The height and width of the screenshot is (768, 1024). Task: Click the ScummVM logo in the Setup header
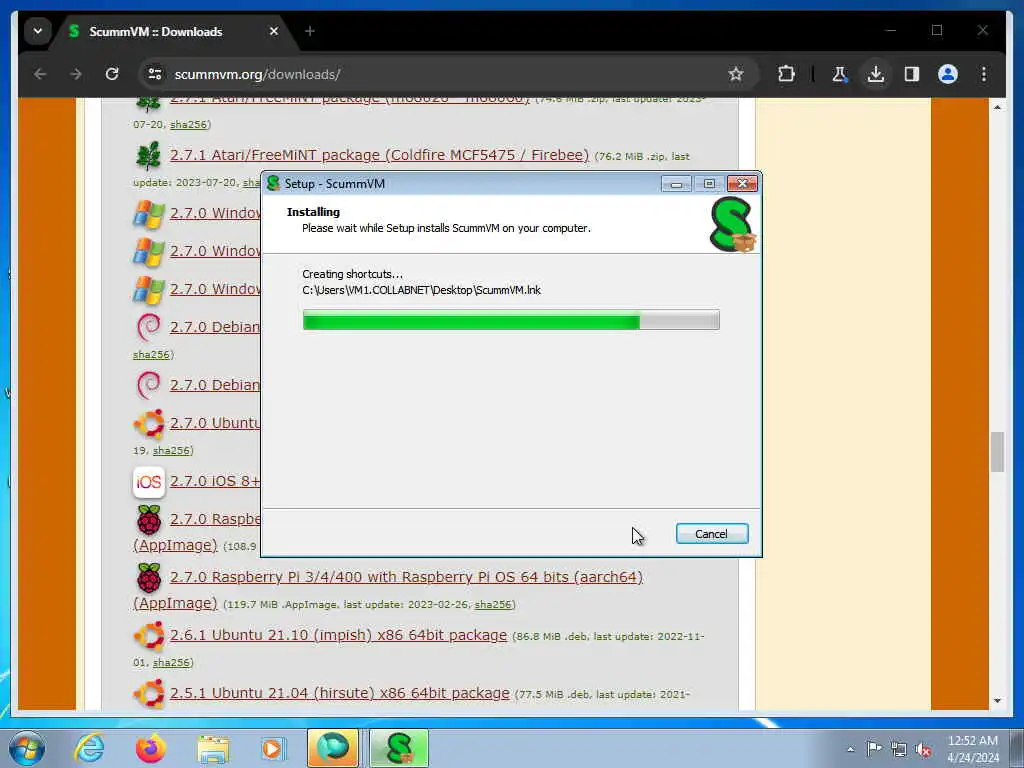(x=732, y=225)
